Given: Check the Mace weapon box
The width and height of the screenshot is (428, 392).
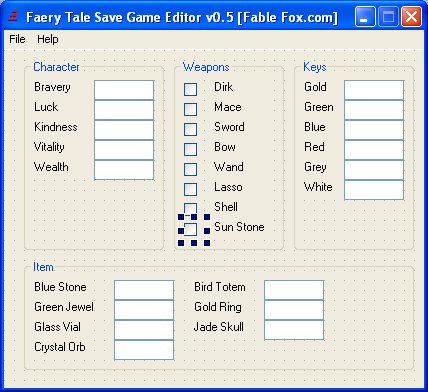Looking at the screenshot, I should point(190,109).
